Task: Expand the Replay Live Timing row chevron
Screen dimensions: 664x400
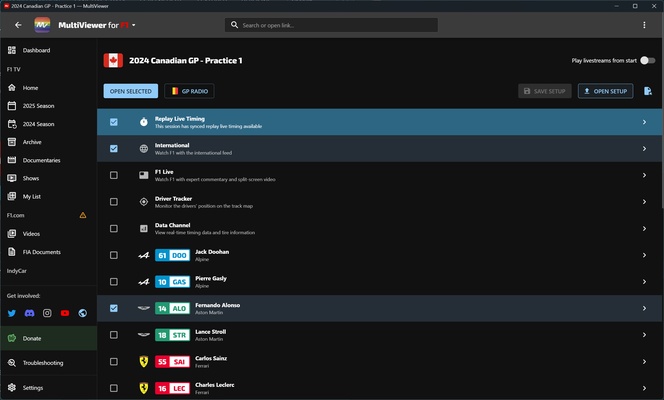Action: [644, 122]
